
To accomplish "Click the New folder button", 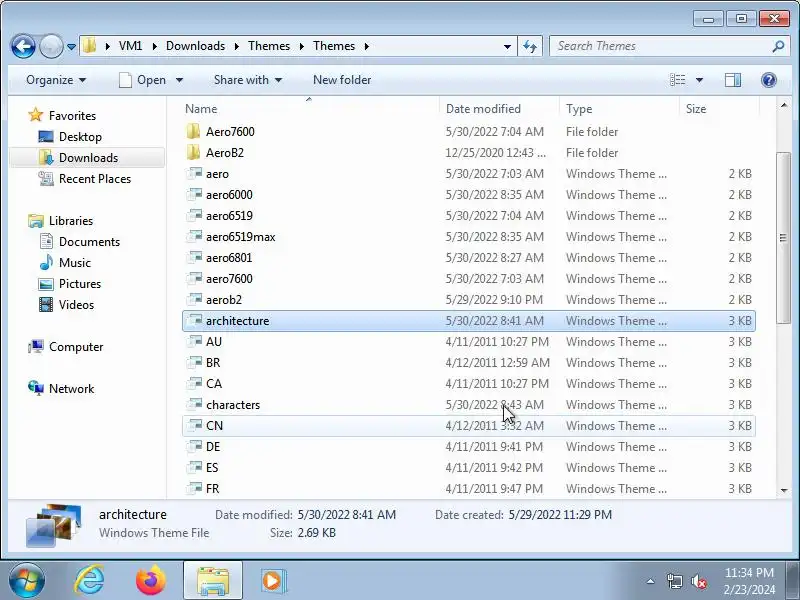I will pos(342,80).
